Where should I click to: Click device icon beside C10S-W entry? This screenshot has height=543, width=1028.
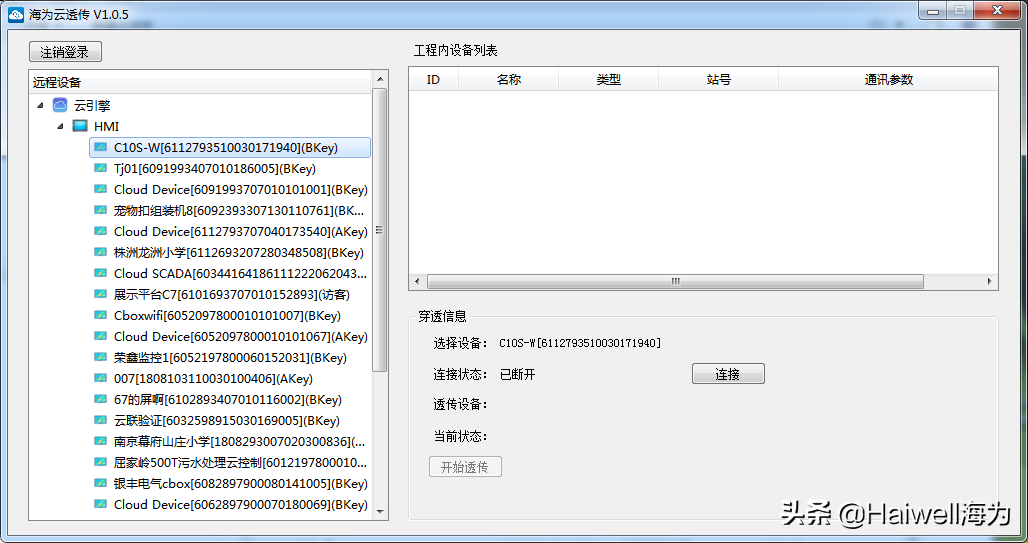coord(100,147)
